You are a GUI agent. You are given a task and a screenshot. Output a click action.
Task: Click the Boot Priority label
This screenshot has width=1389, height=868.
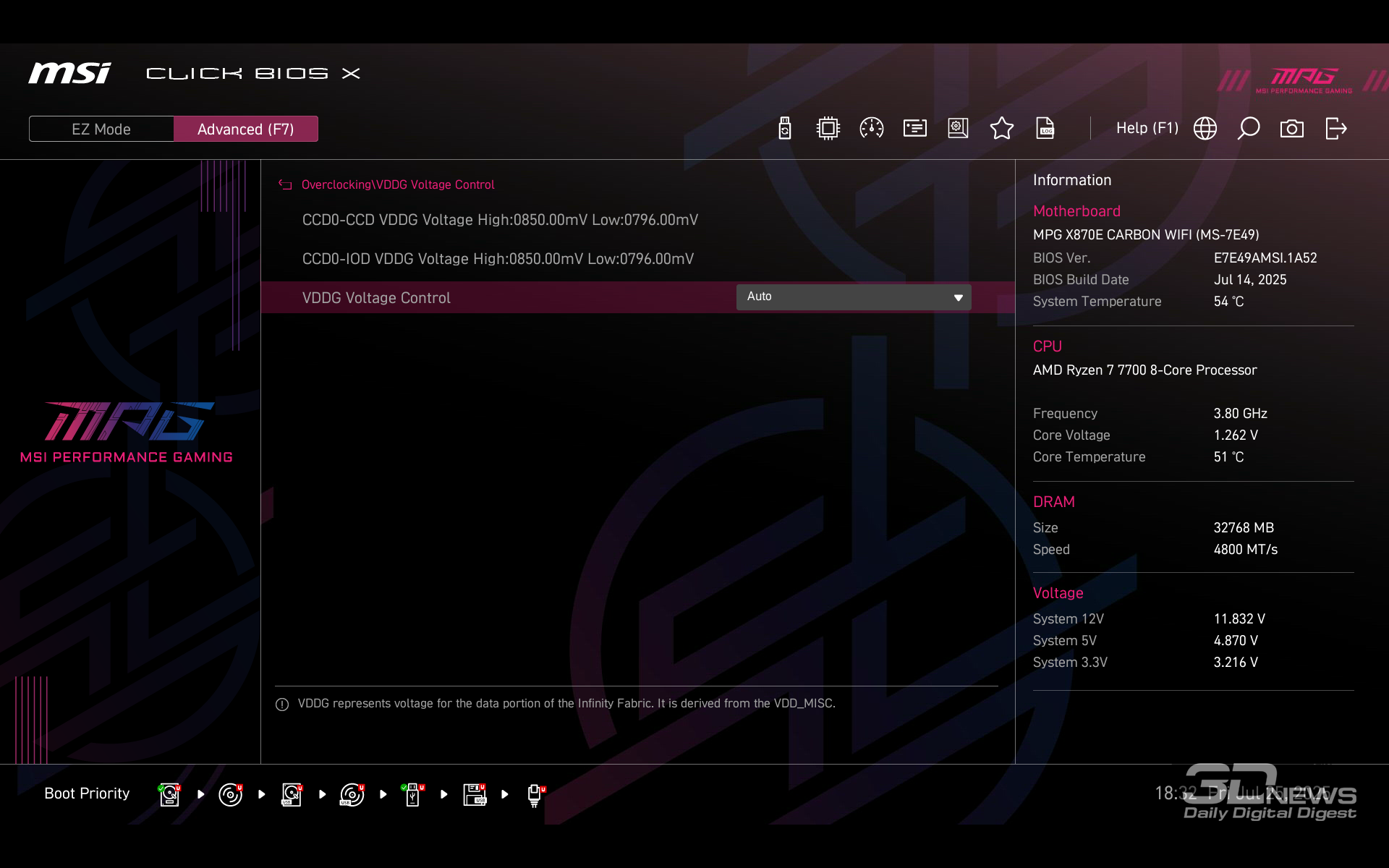pyautogui.click(x=87, y=793)
